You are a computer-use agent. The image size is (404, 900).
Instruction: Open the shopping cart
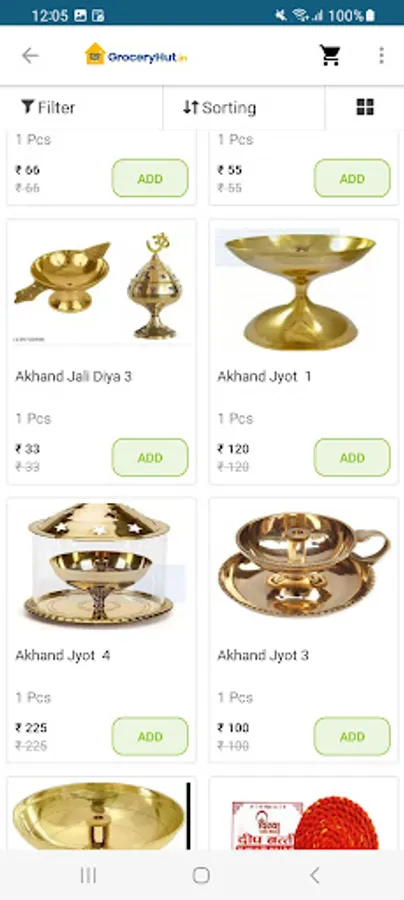point(330,56)
